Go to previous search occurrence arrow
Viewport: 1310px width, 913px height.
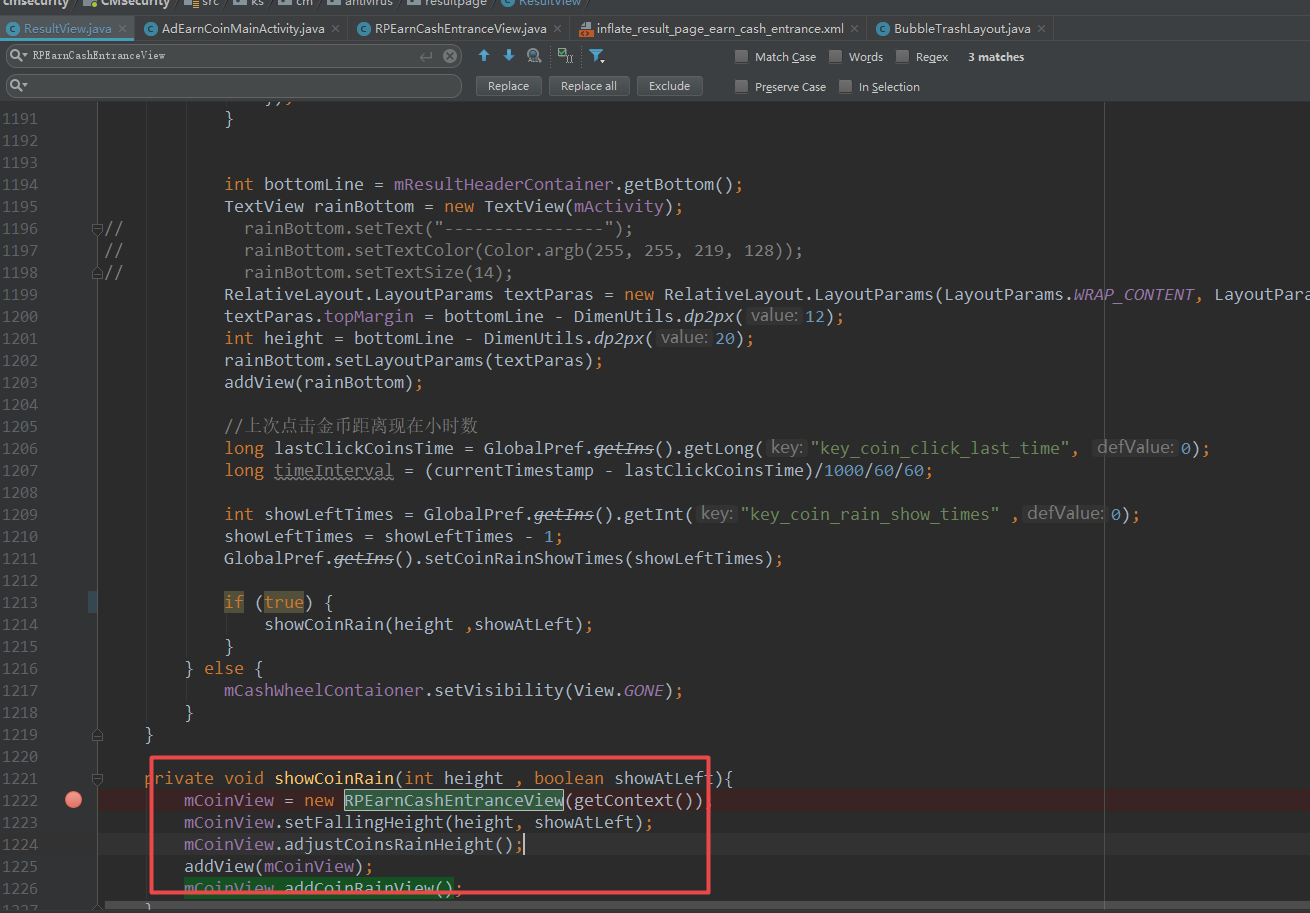[484, 56]
